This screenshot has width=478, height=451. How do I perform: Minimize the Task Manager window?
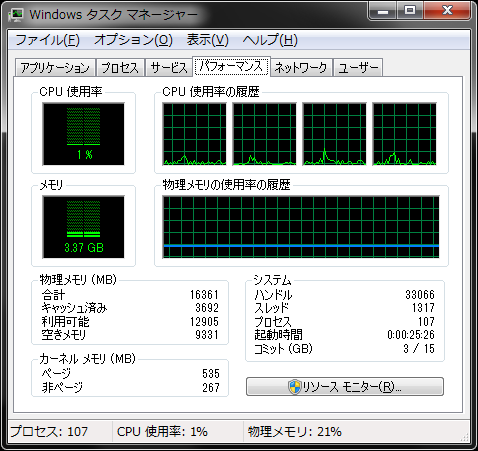[383, 12]
